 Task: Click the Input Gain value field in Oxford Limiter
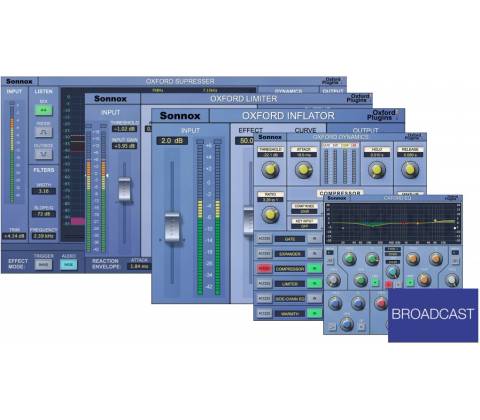click(124, 146)
